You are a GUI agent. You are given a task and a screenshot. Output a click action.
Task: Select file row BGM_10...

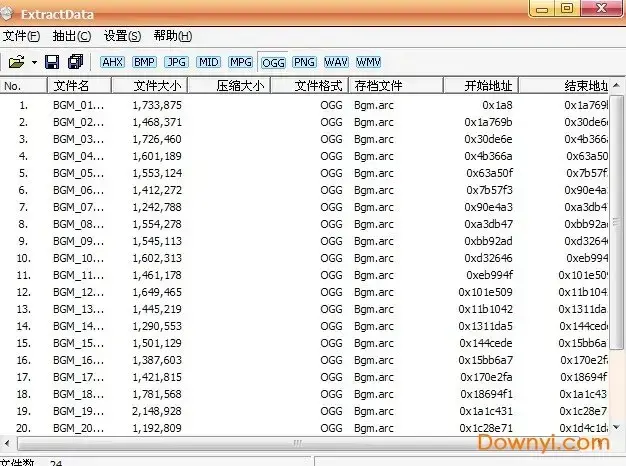point(304,258)
